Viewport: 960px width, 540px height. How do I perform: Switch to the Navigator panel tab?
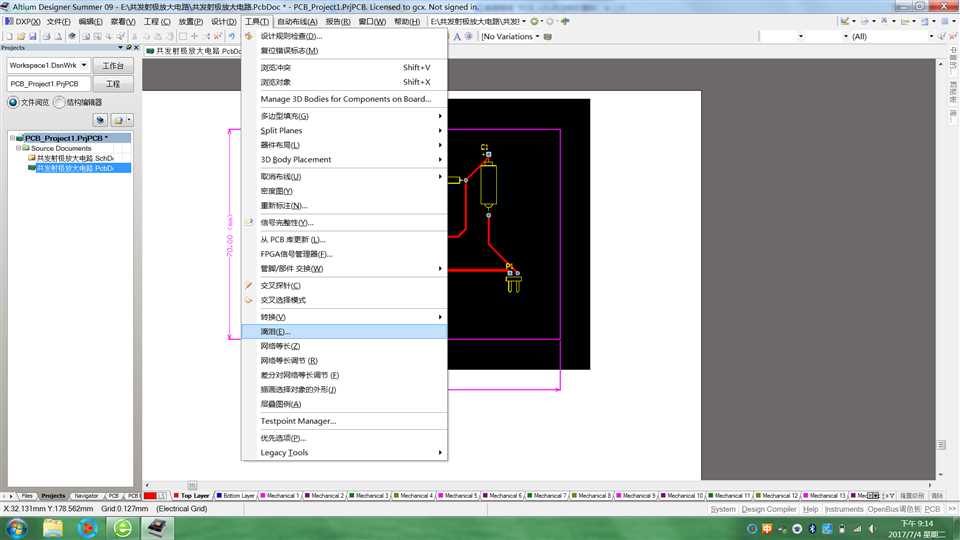coord(86,495)
